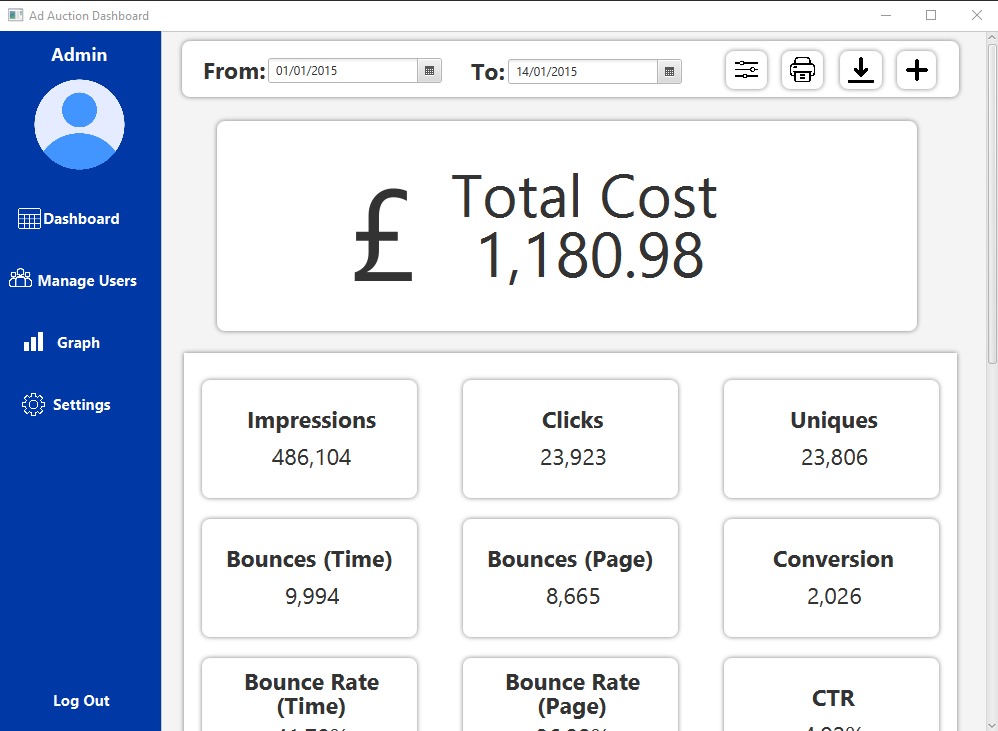Click the From date text field
Image resolution: width=998 pixels, height=731 pixels.
(x=342, y=71)
